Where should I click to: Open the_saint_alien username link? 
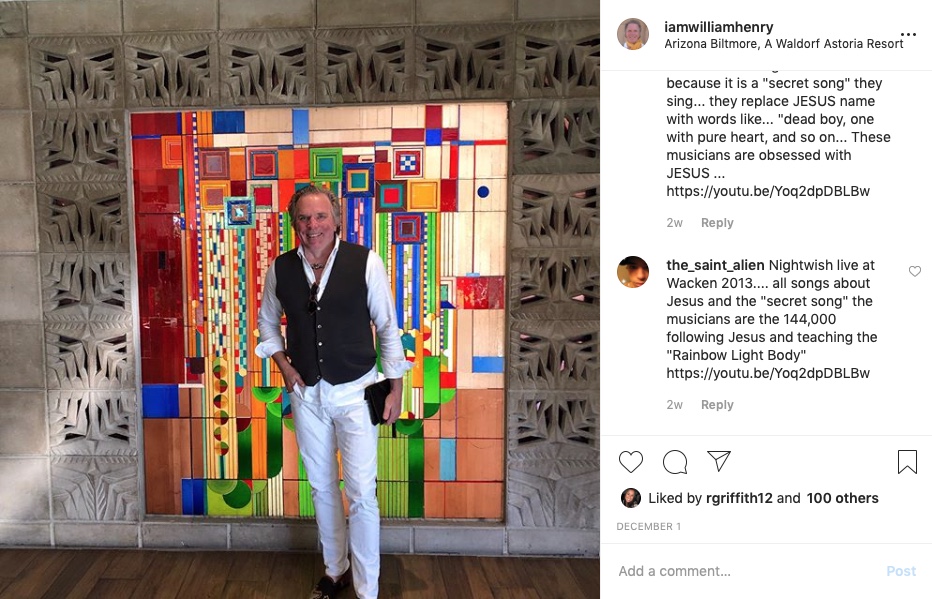pyautogui.click(x=715, y=265)
